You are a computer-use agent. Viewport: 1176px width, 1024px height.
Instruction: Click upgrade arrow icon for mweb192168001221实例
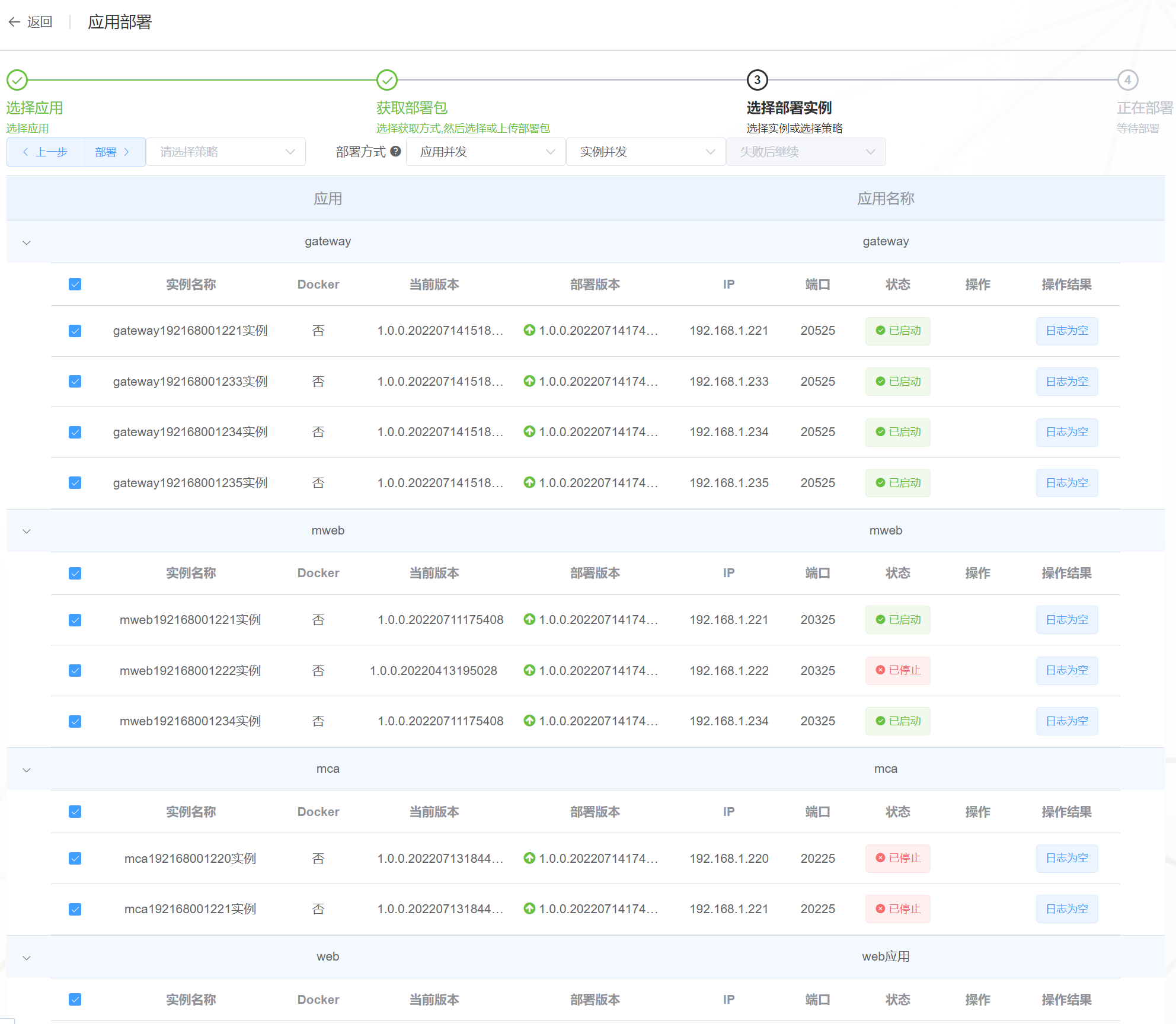coord(529,619)
